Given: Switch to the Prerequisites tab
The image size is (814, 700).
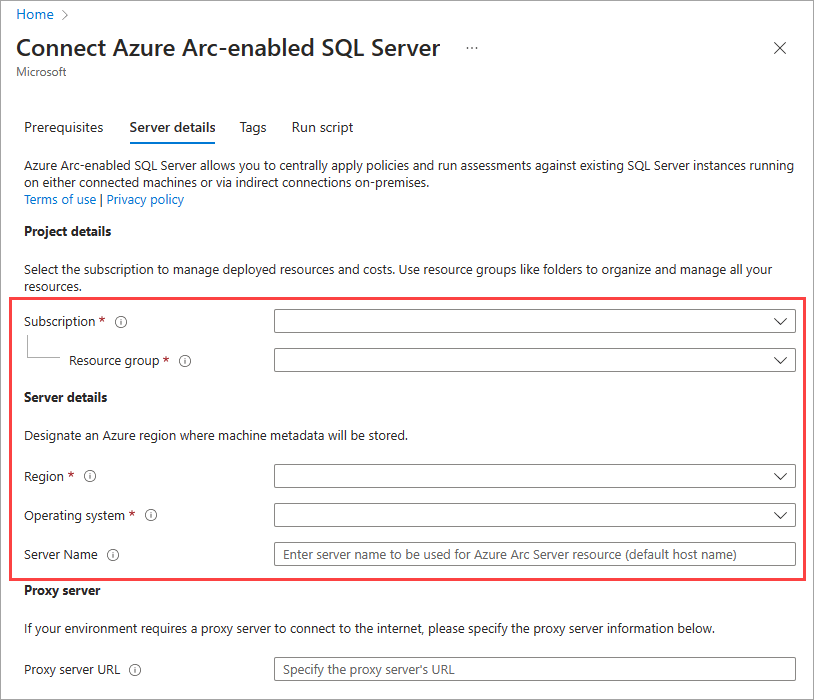Looking at the screenshot, I should (63, 128).
